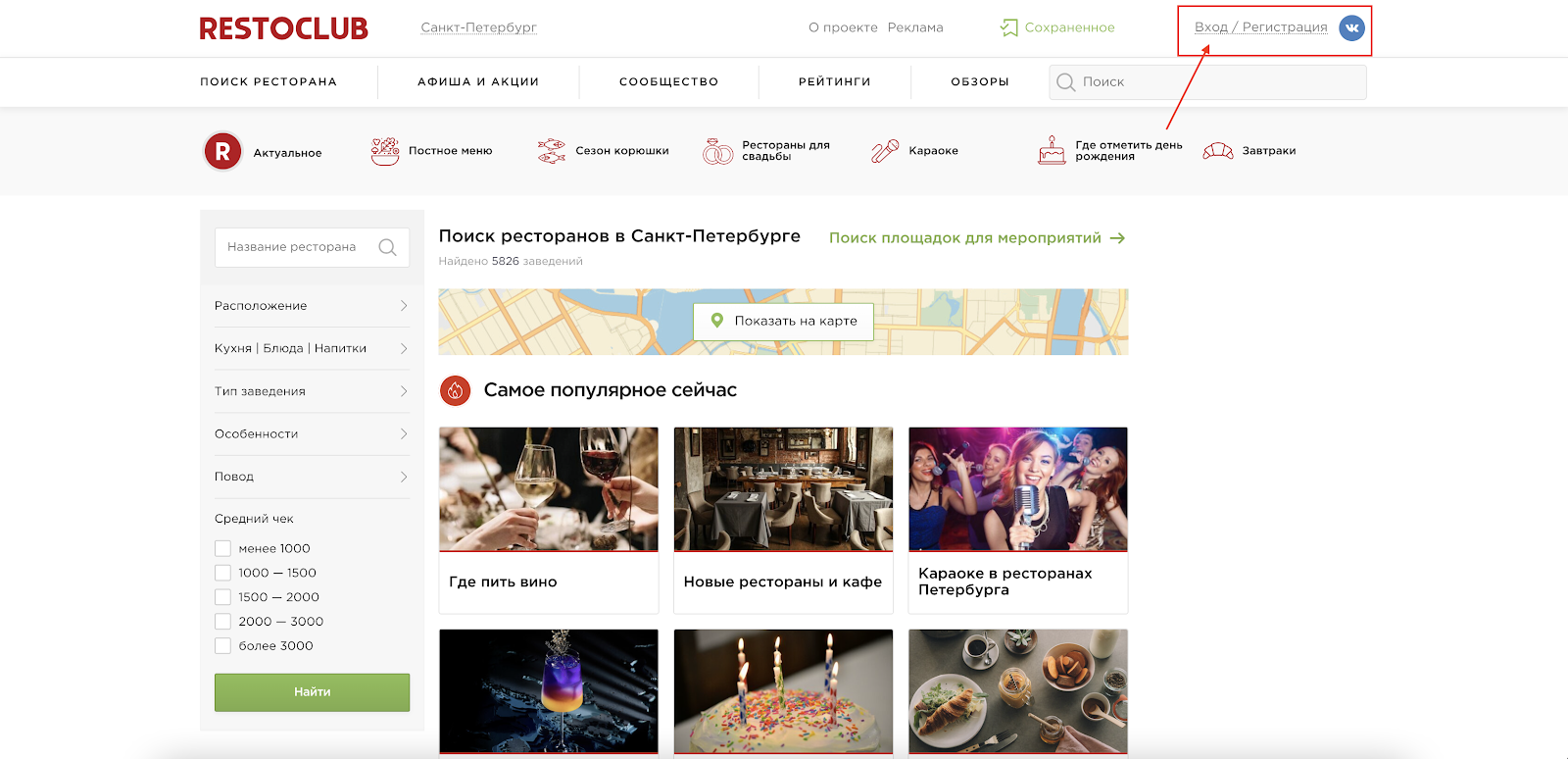Enable the более 3000 checkbox

pos(223,645)
